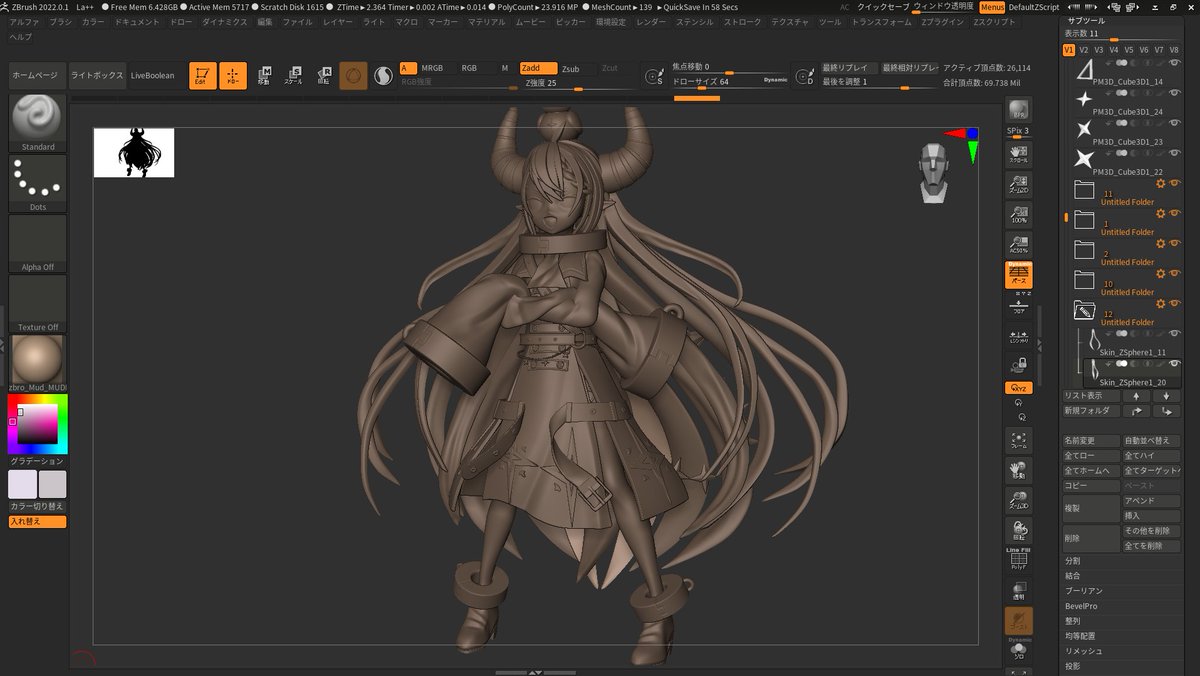Switch to the Scale (スケール) tool
Screen dimensions: 1200x676
tap(294, 75)
